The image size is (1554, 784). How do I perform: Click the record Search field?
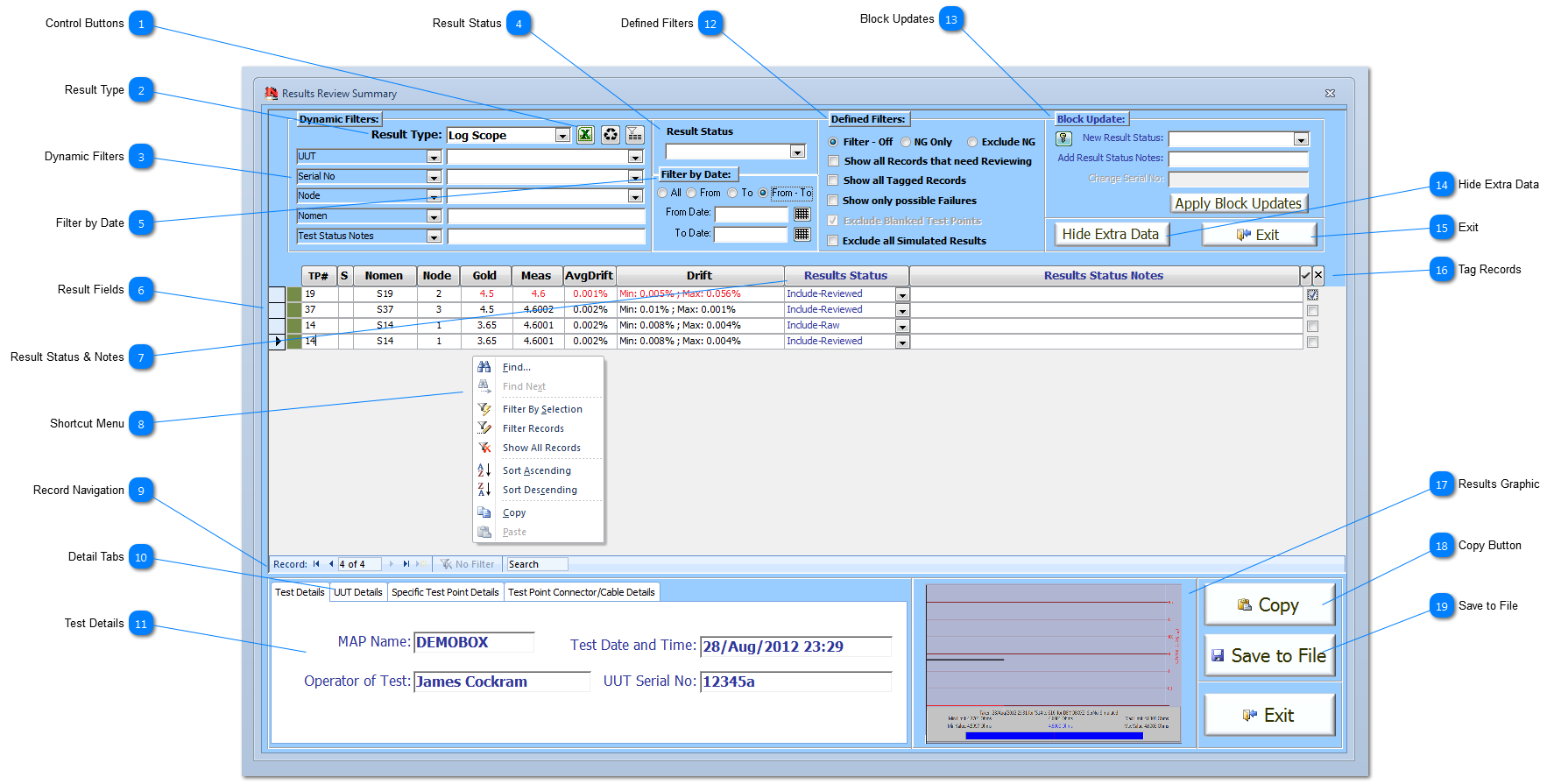point(536,564)
